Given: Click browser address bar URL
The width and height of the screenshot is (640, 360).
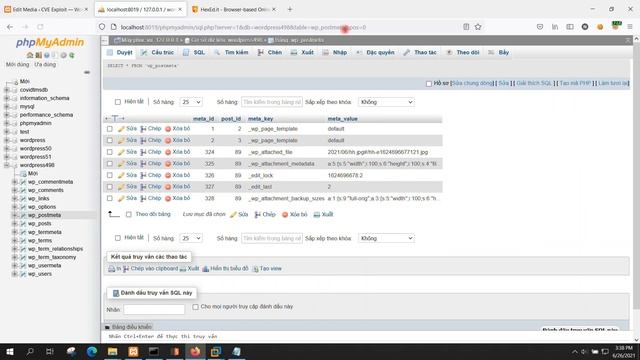Looking at the screenshot, I should pos(243,27).
